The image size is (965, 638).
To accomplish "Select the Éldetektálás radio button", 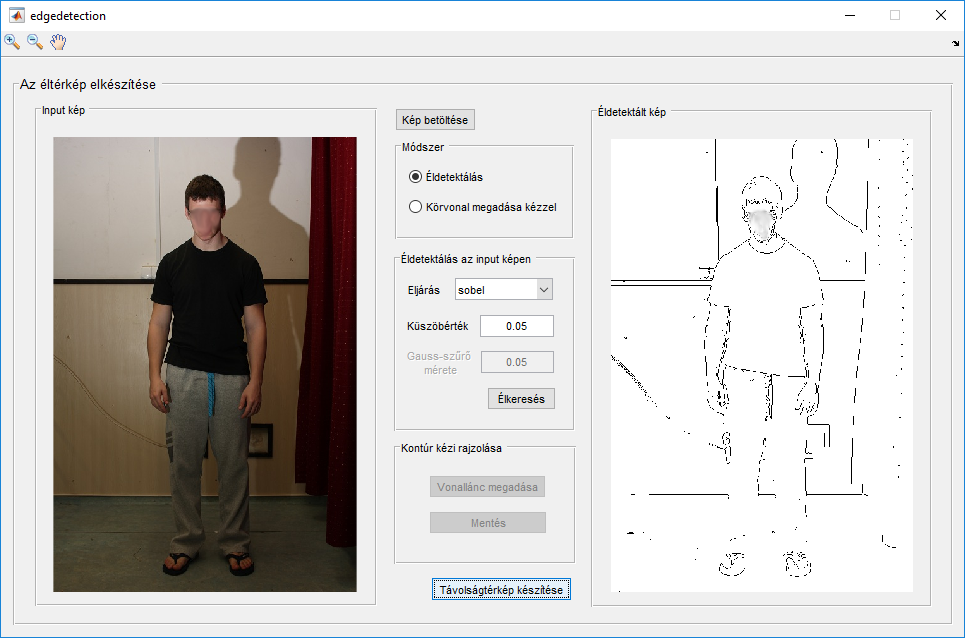I will [x=416, y=177].
